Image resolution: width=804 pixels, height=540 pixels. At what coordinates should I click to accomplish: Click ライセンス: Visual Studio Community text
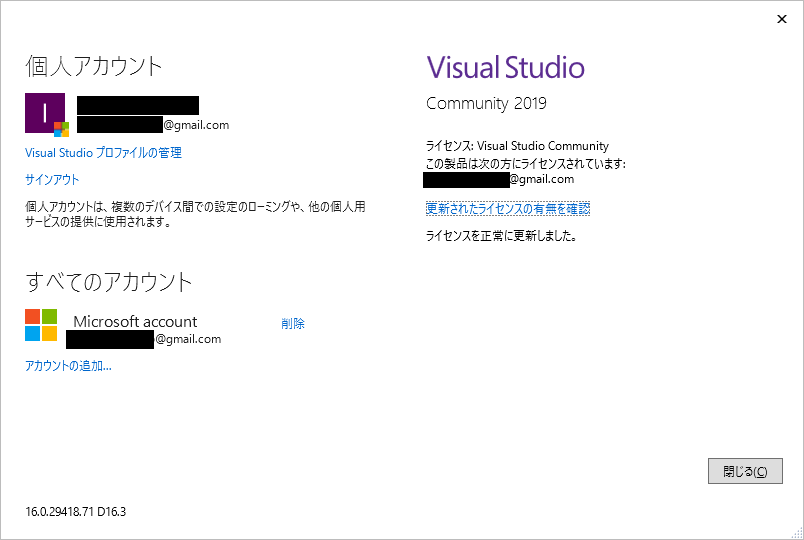pyautogui.click(x=517, y=146)
